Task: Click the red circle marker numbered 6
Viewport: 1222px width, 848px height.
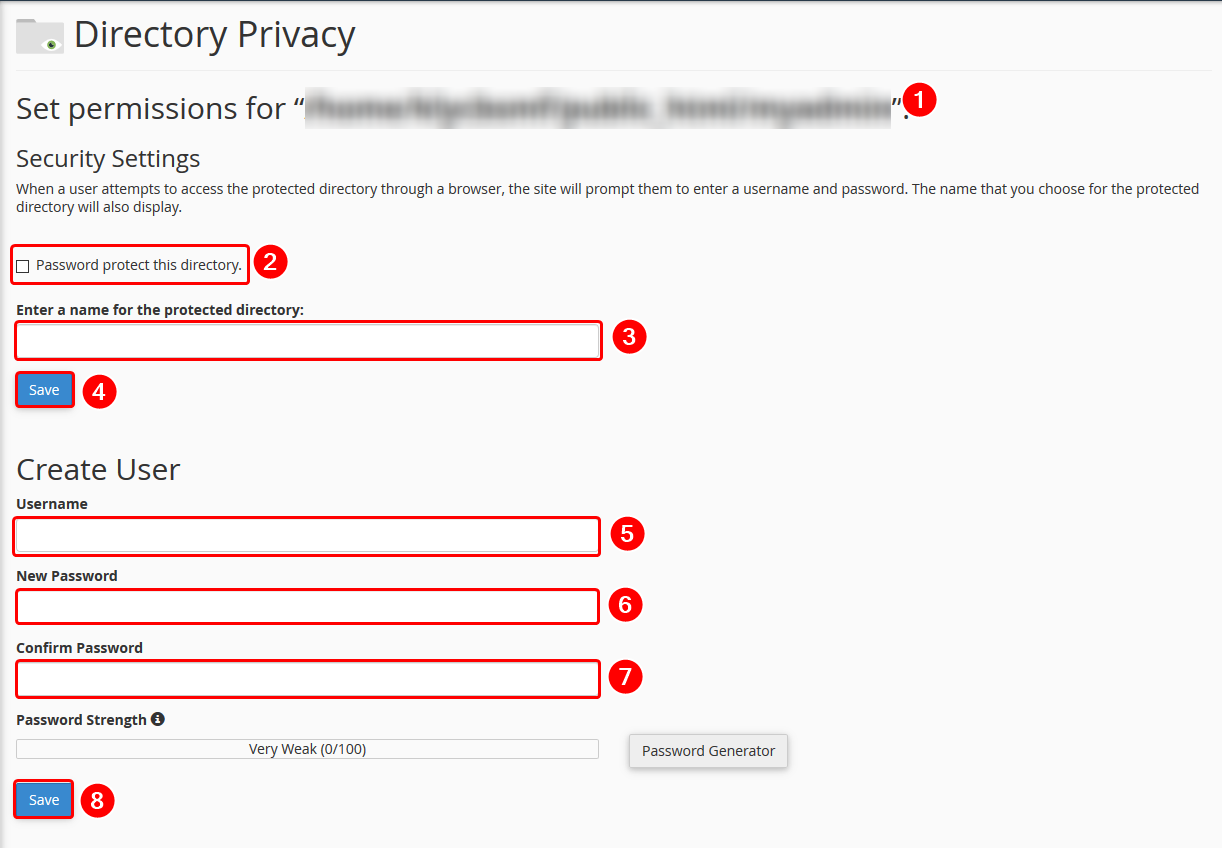Action: [x=625, y=605]
